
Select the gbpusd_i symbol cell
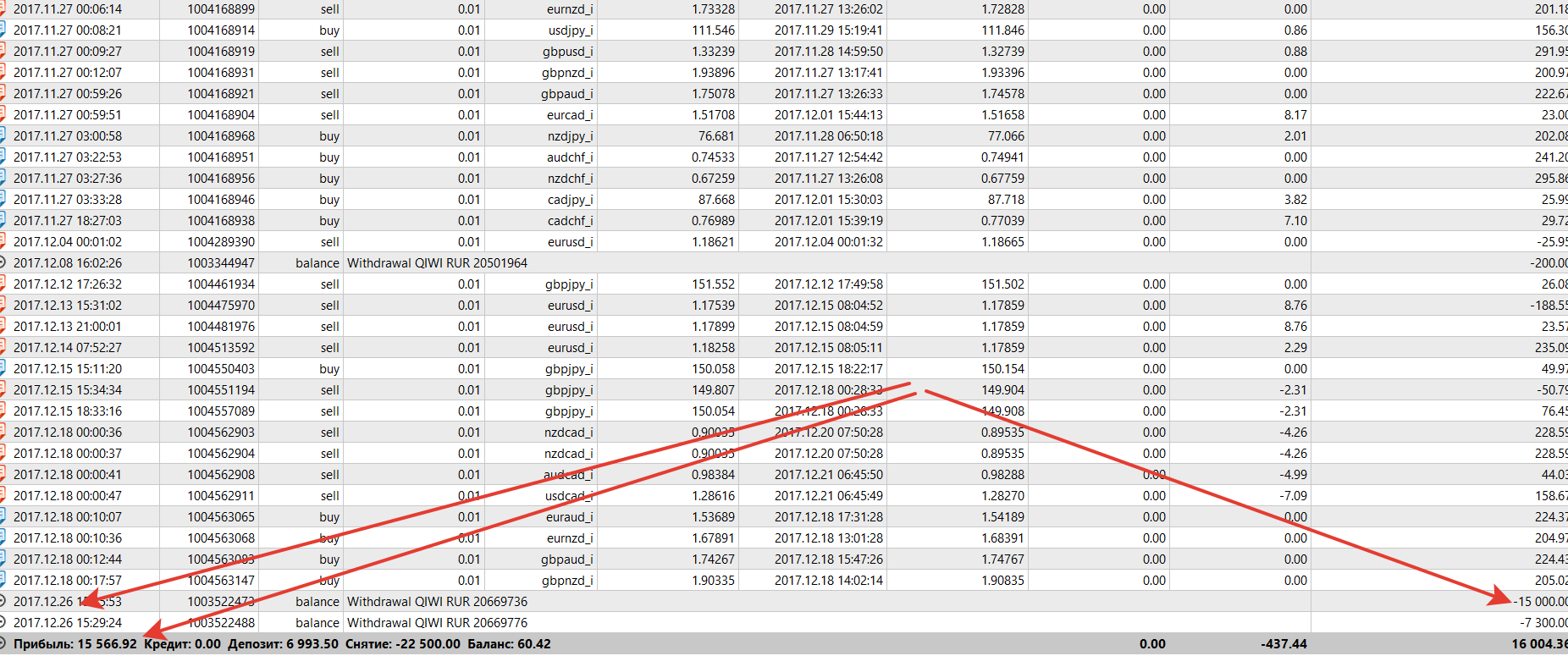tap(567, 51)
